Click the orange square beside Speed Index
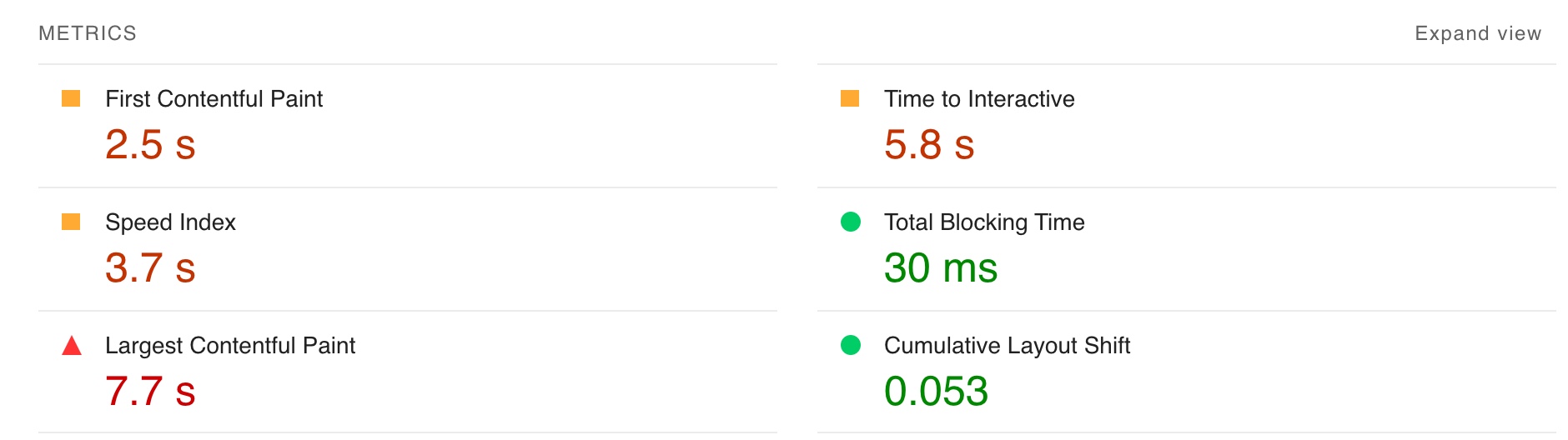The image size is (1568, 440). (71, 222)
